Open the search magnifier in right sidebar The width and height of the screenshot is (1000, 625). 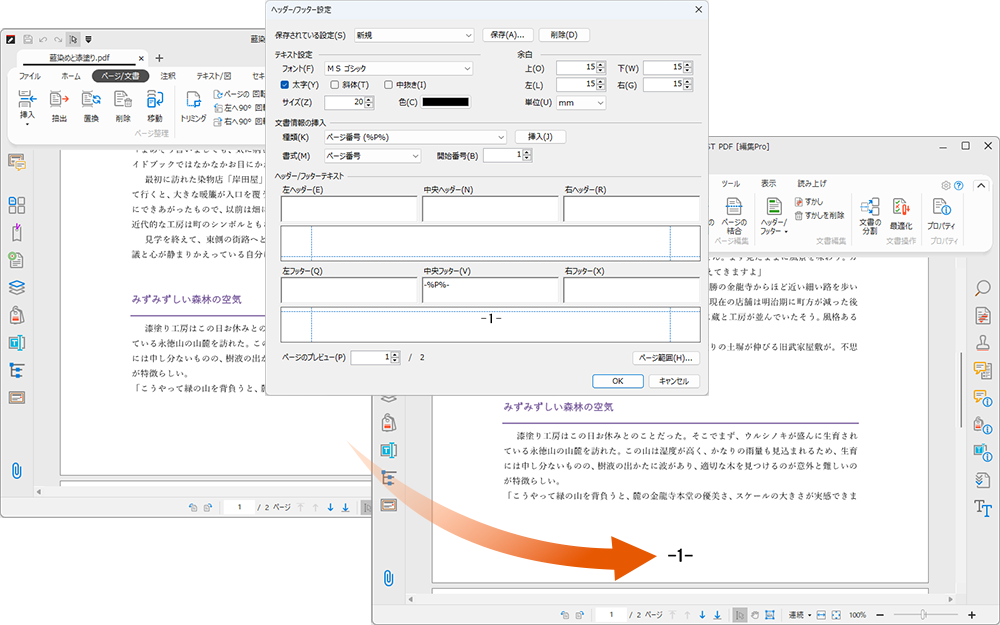(983, 288)
